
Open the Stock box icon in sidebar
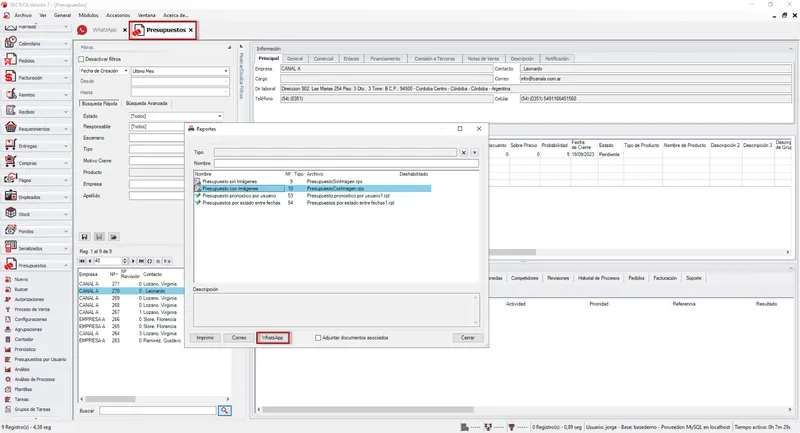(10, 214)
